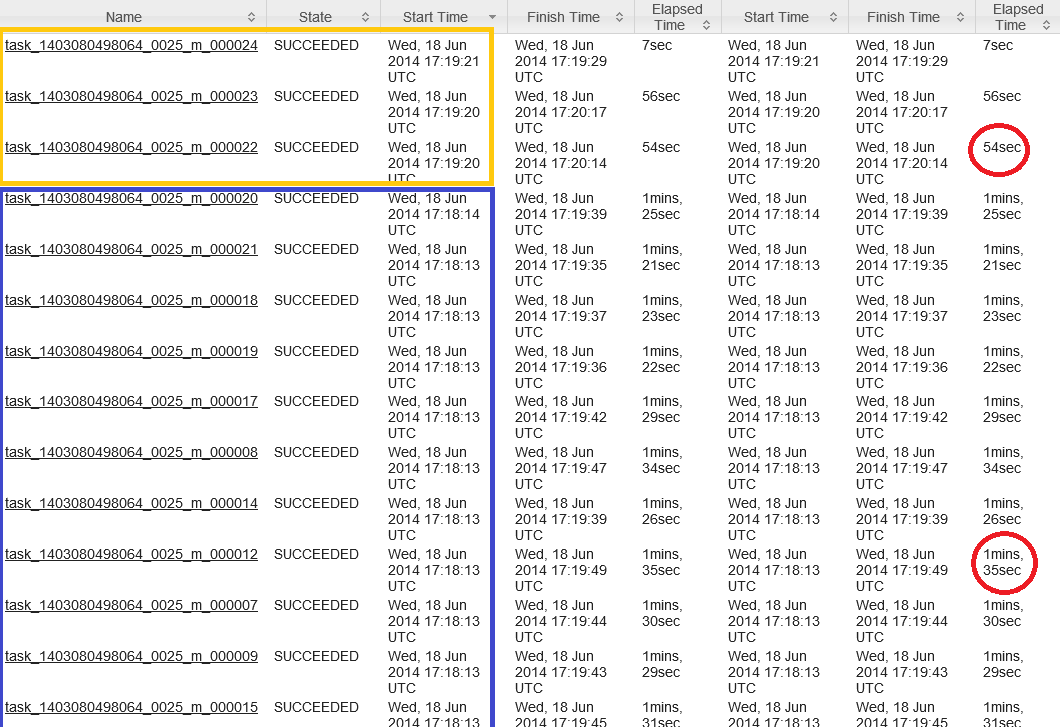Image resolution: width=1060 pixels, height=727 pixels.
Task: Open task ending in m_000022
Action: [131, 147]
